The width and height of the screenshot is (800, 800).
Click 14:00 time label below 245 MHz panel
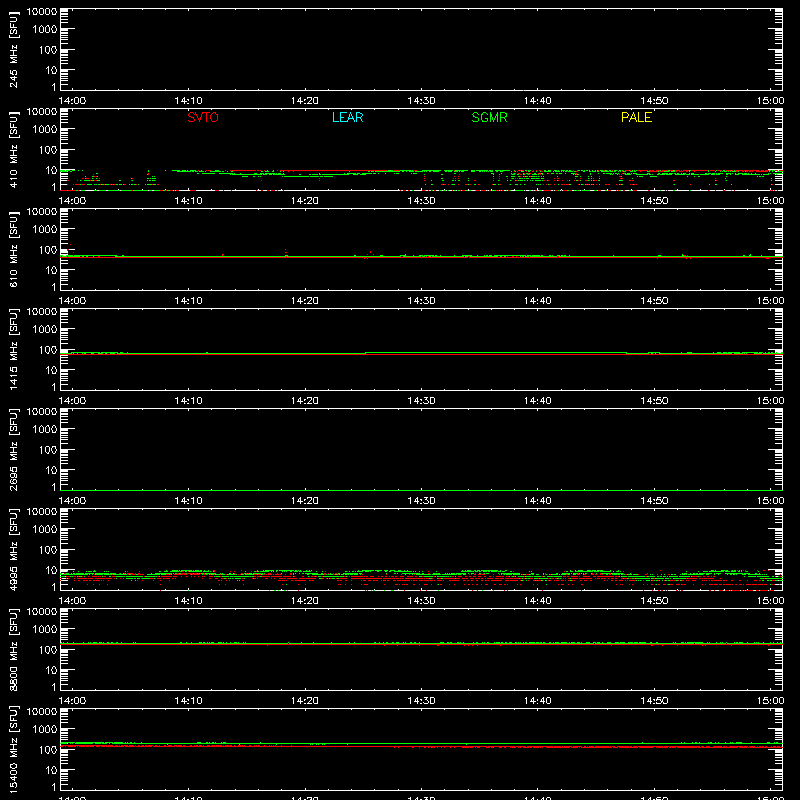pyautogui.click(x=72, y=101)
